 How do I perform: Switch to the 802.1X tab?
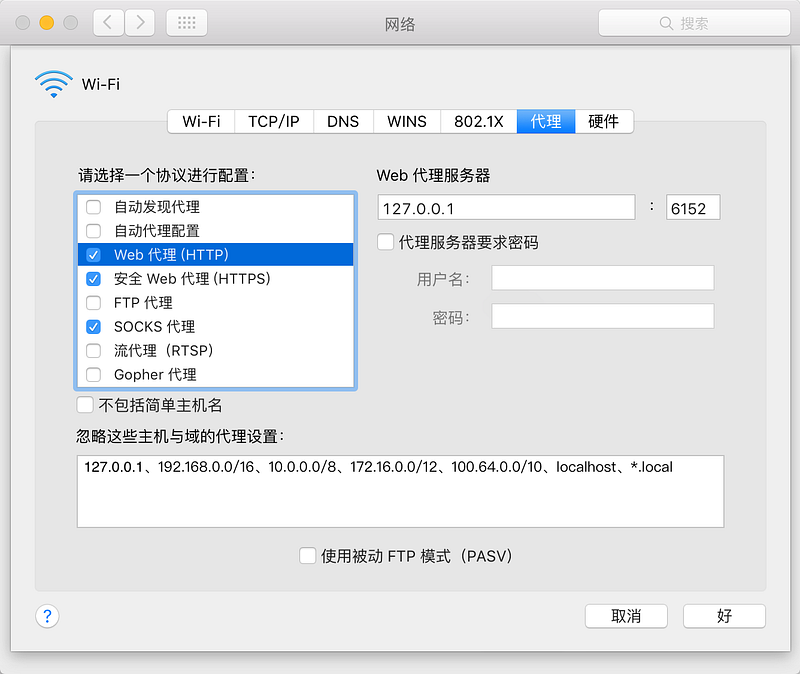[x=479, y=121]
